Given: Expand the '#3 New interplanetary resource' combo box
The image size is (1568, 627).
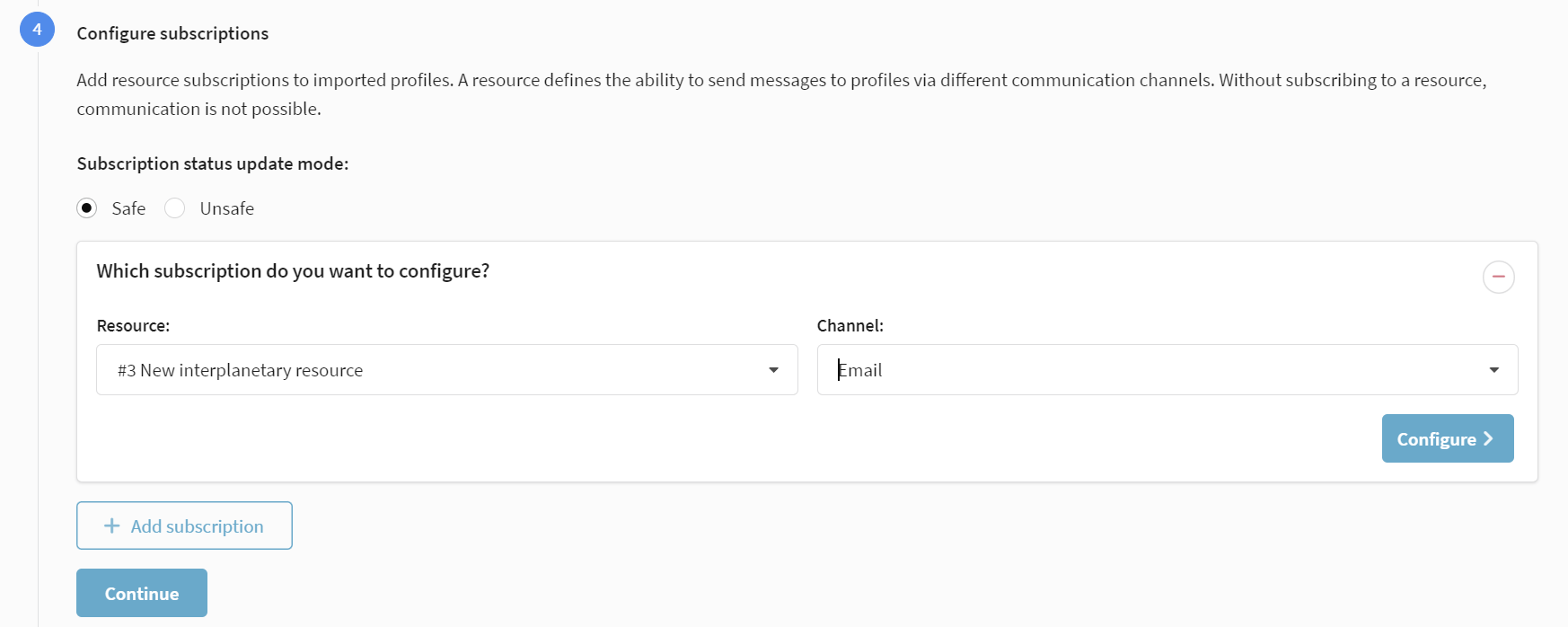Looking at the screenshot, I should click(x=447, y=370).
